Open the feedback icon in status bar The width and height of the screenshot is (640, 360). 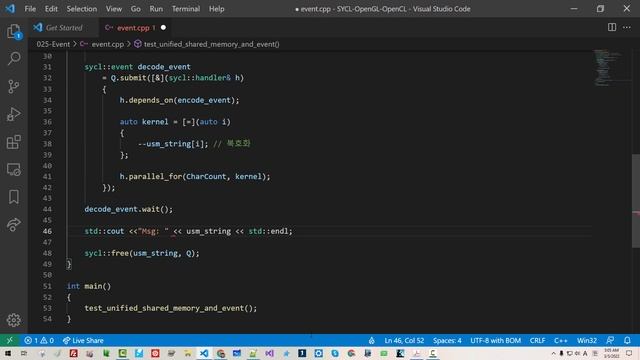coord(610,340)
